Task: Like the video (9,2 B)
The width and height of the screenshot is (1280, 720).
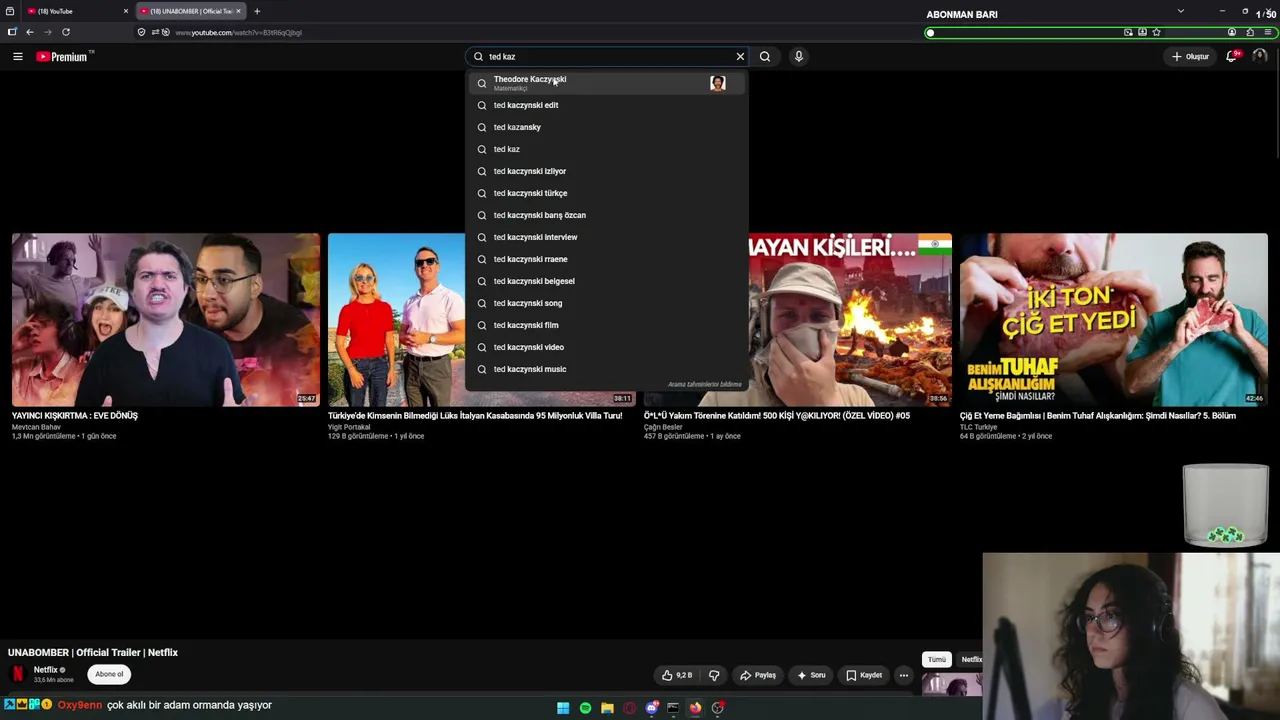Action: (677, 675)
